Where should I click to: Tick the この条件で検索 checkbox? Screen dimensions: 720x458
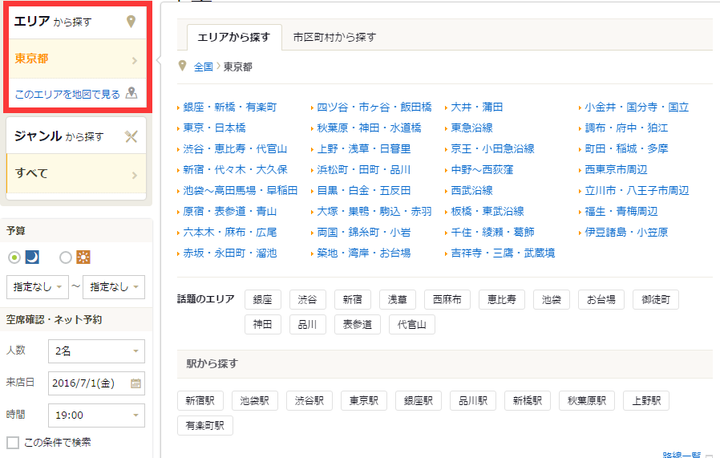[13, 443]
